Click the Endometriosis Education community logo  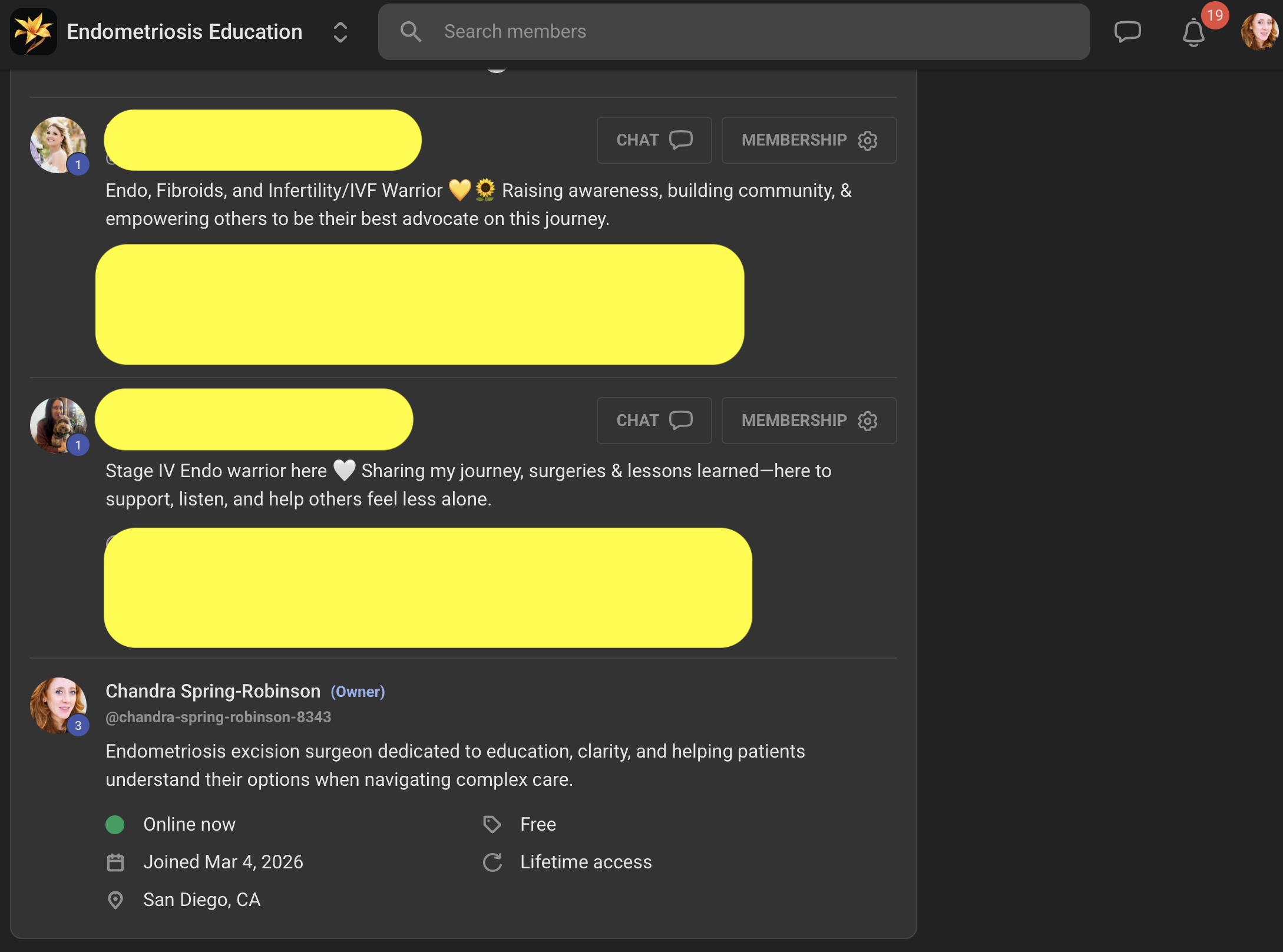pyautogui.click(x=33, y=32)
